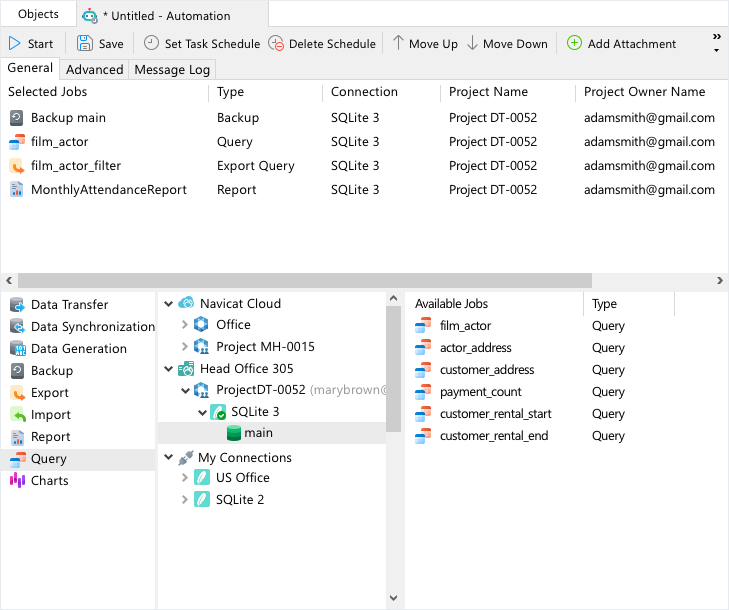
Task: Click the Connection column header
Action: 364,92
